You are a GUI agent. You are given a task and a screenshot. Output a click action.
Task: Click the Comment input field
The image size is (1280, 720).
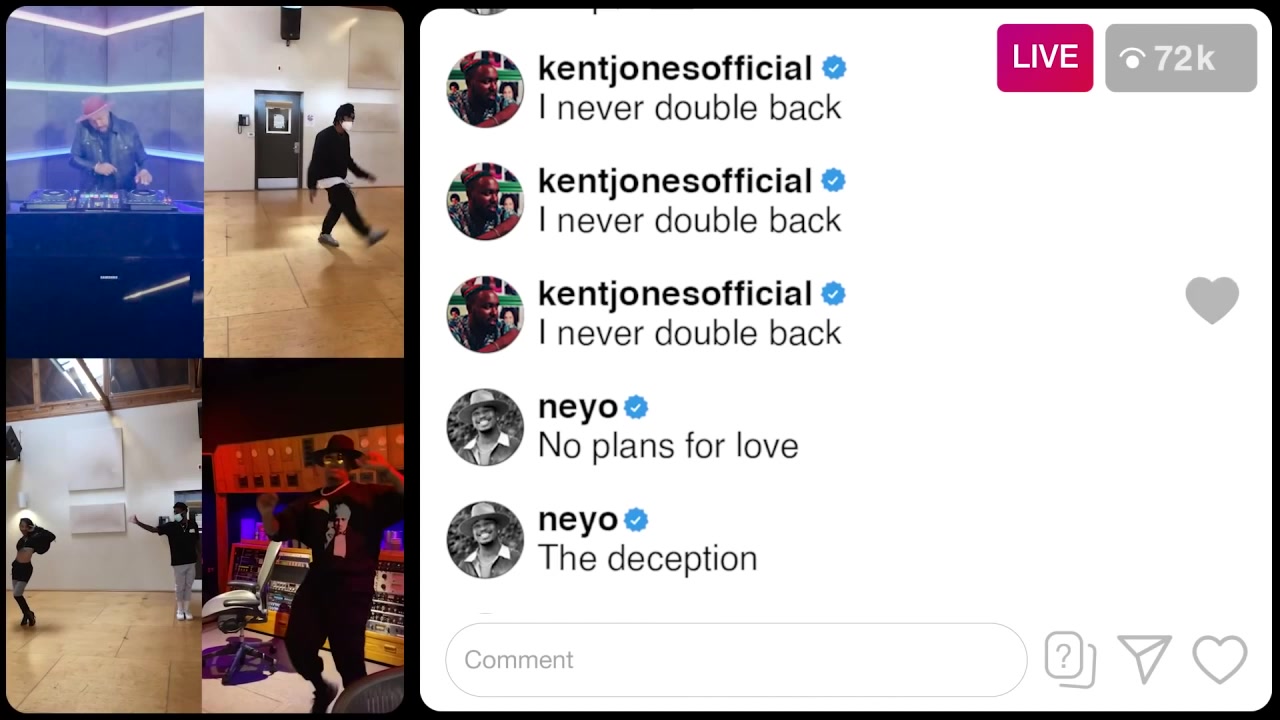(x=736, y=659)
